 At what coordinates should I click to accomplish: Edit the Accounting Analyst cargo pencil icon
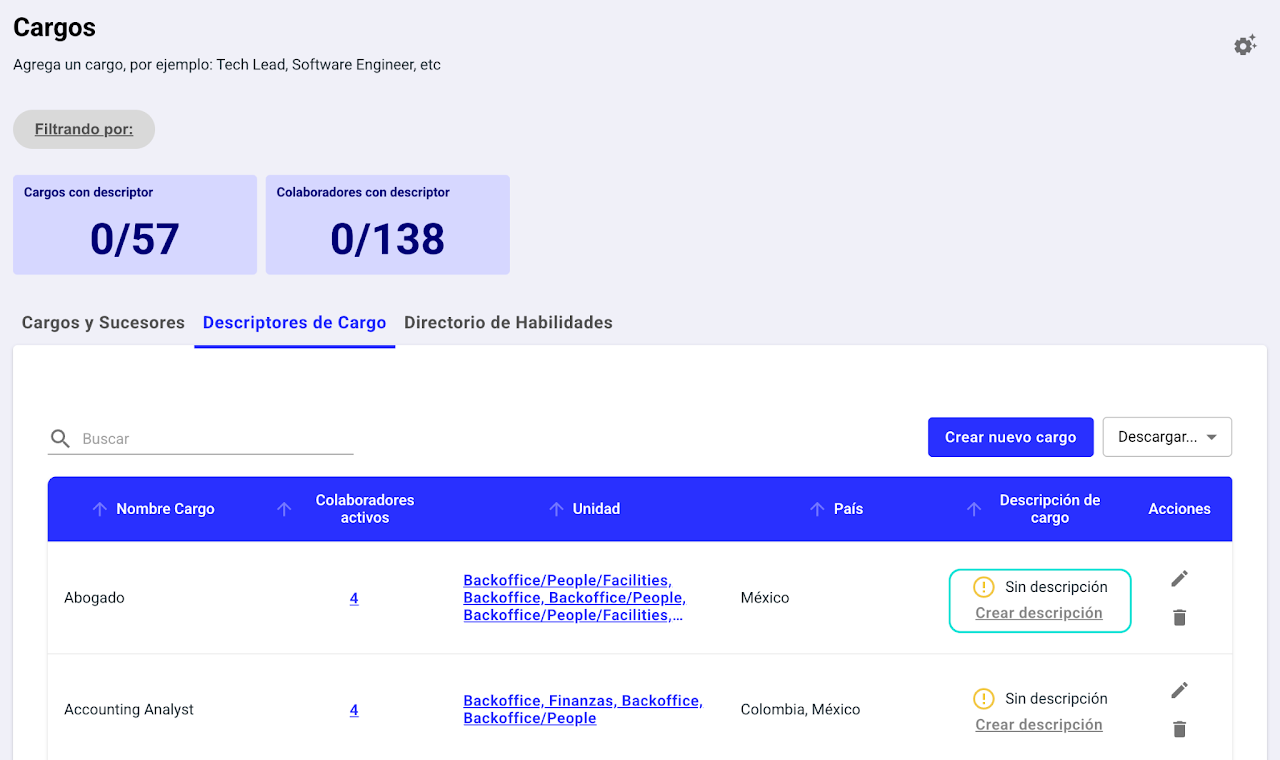1179,691
